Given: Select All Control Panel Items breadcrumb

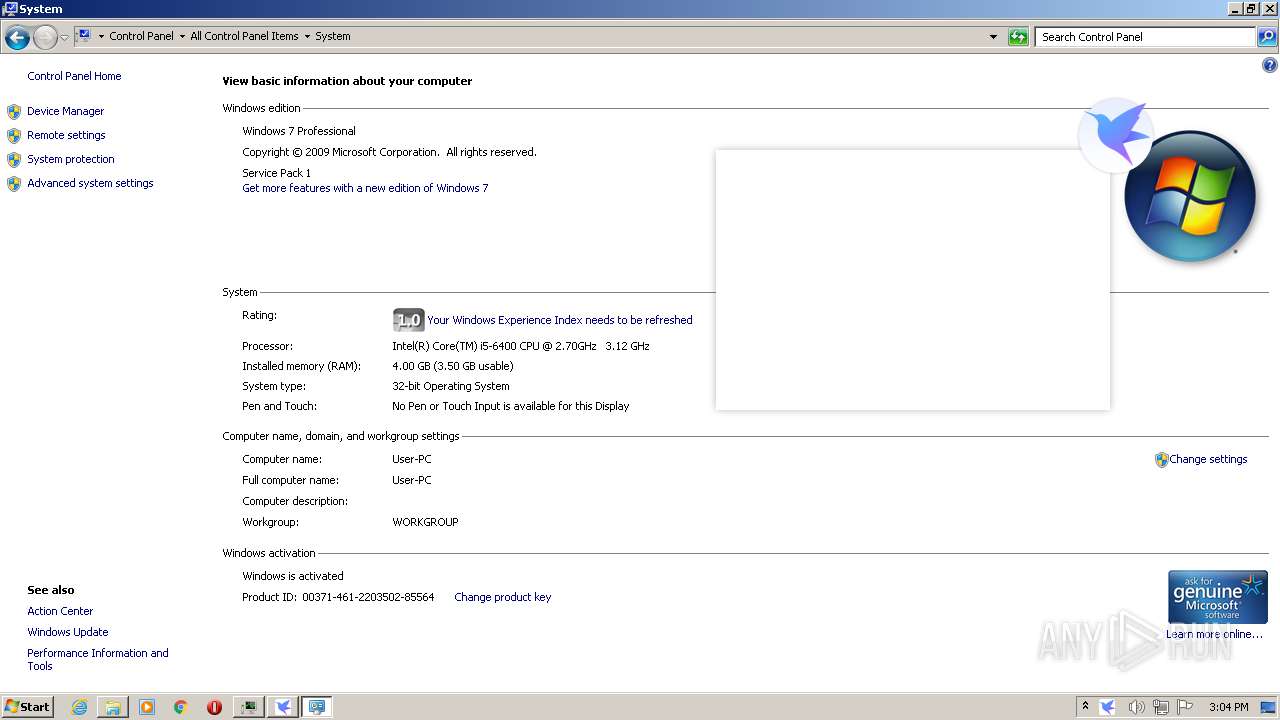Looking at the screenshot, I should [244, 36].
